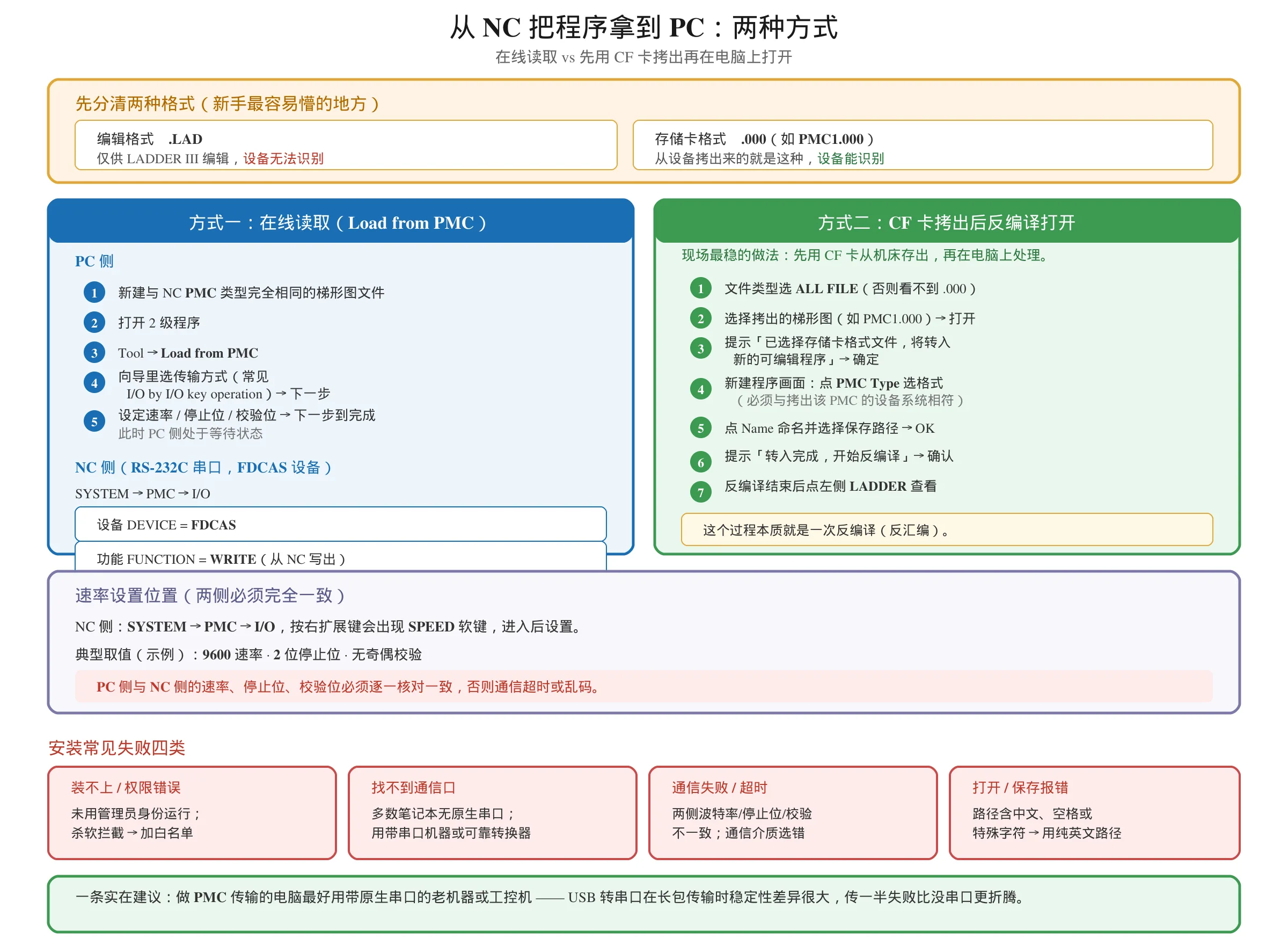This screenshot has height=945, width=1288.
Task: Click the line "NC 侧：SYSTEM → PMC → I/O，按右扩展键…"
Action: [x=330, y=627]
